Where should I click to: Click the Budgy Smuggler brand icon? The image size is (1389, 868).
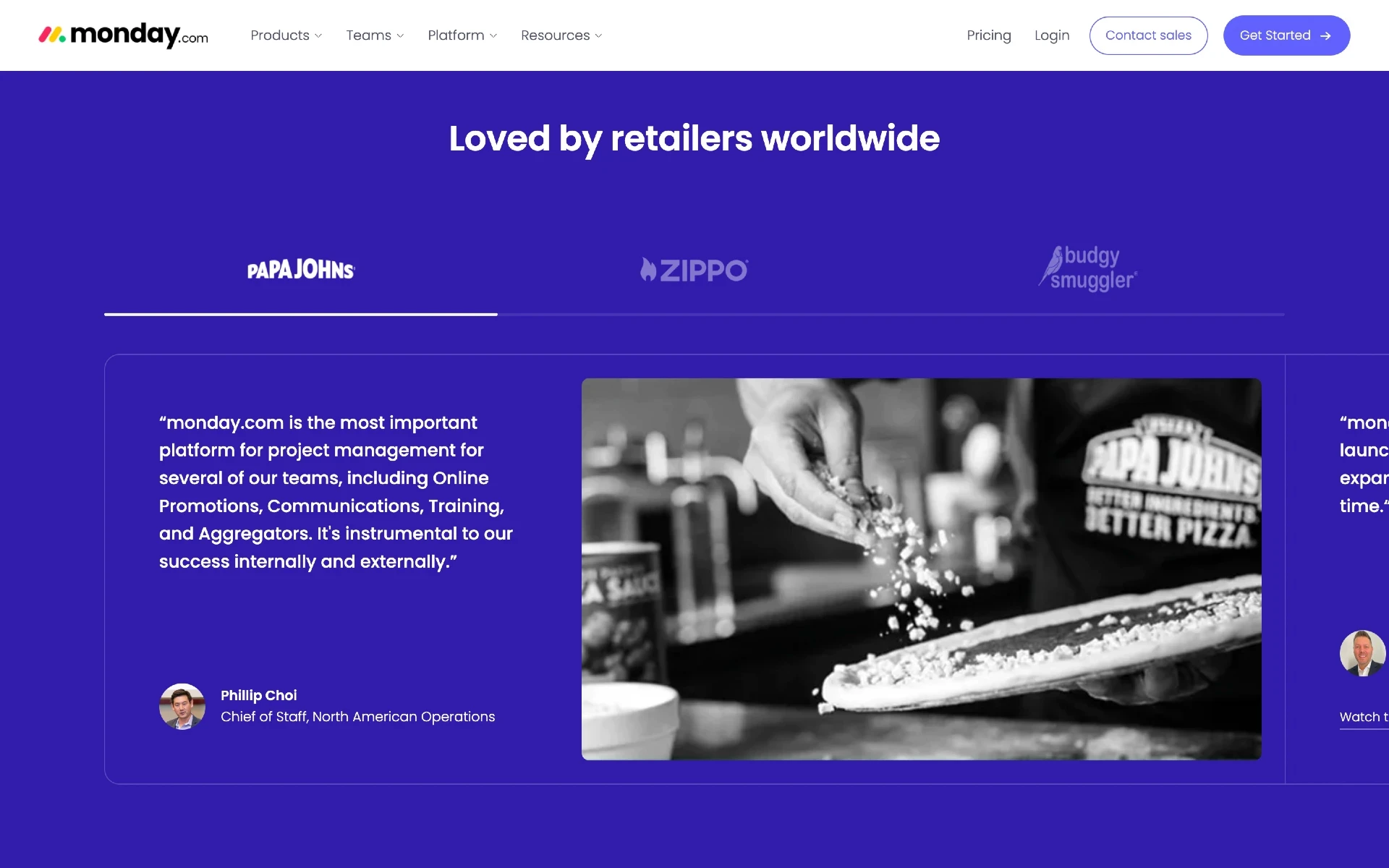point(1088,269)
